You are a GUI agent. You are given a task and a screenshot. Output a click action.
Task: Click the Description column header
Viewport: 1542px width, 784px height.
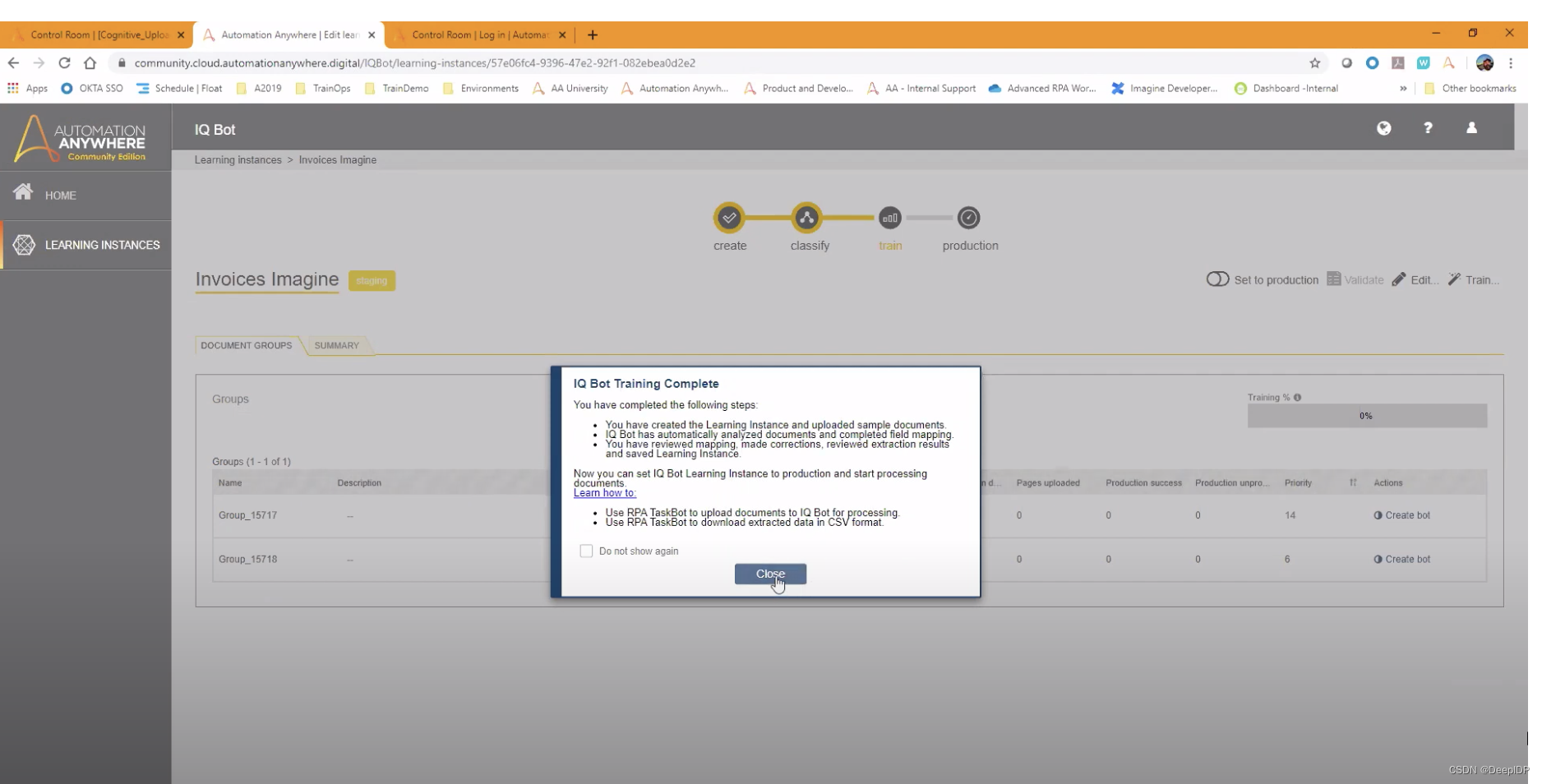[359, 482]
